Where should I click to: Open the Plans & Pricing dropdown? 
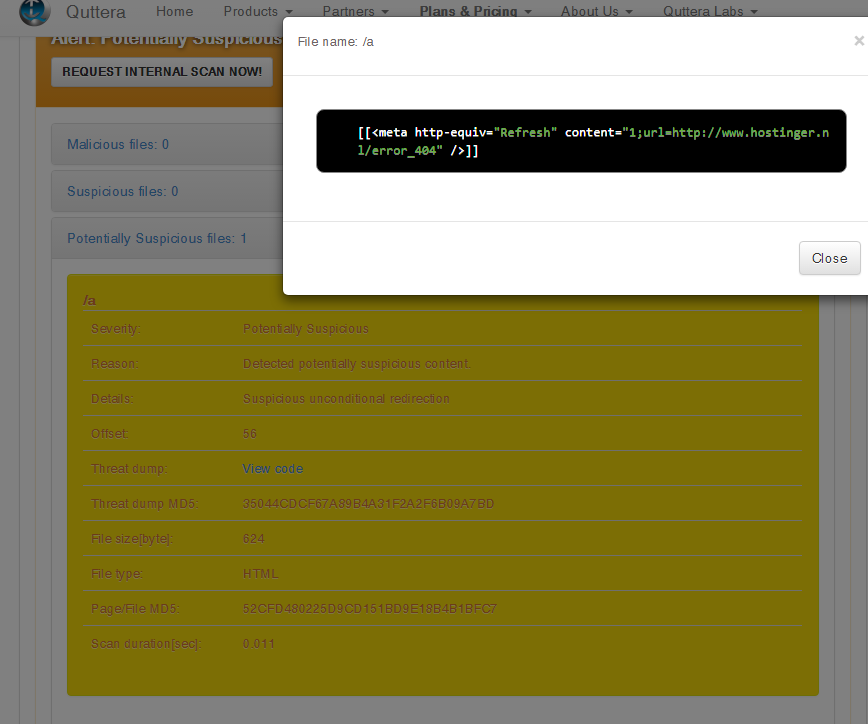pos(475,12)
